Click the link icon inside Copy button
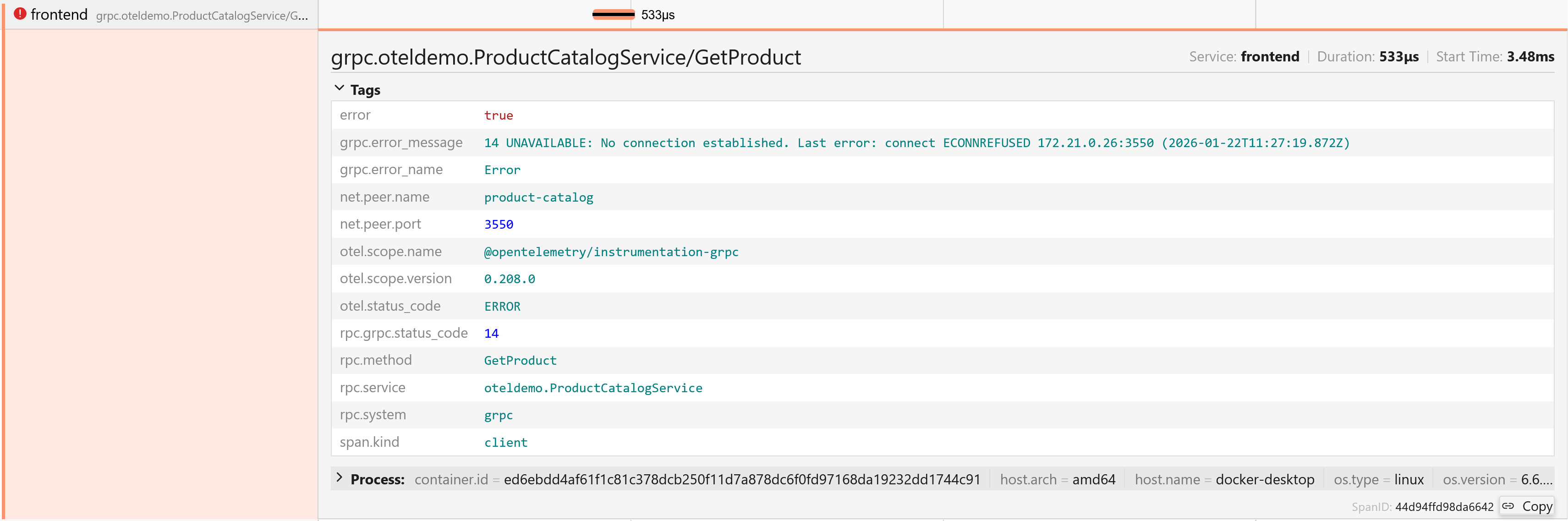Image resolution: width=1568 pixels, height=521 pixels. coord(1508,506)
